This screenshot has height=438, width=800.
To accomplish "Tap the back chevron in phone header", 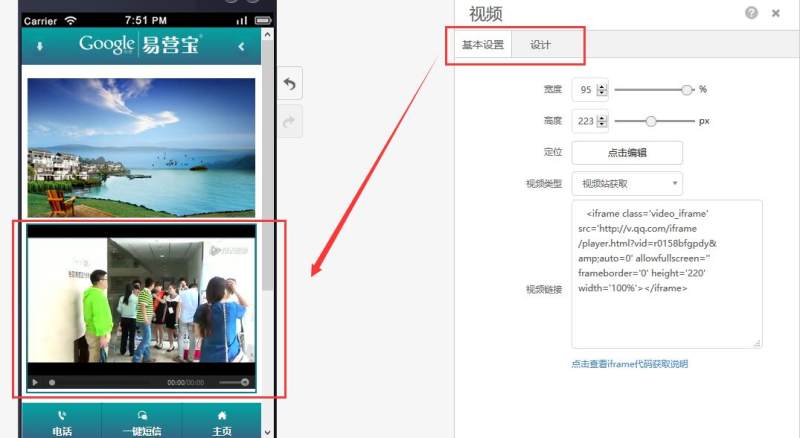I will pyautogui.click(x=241, y=46).
